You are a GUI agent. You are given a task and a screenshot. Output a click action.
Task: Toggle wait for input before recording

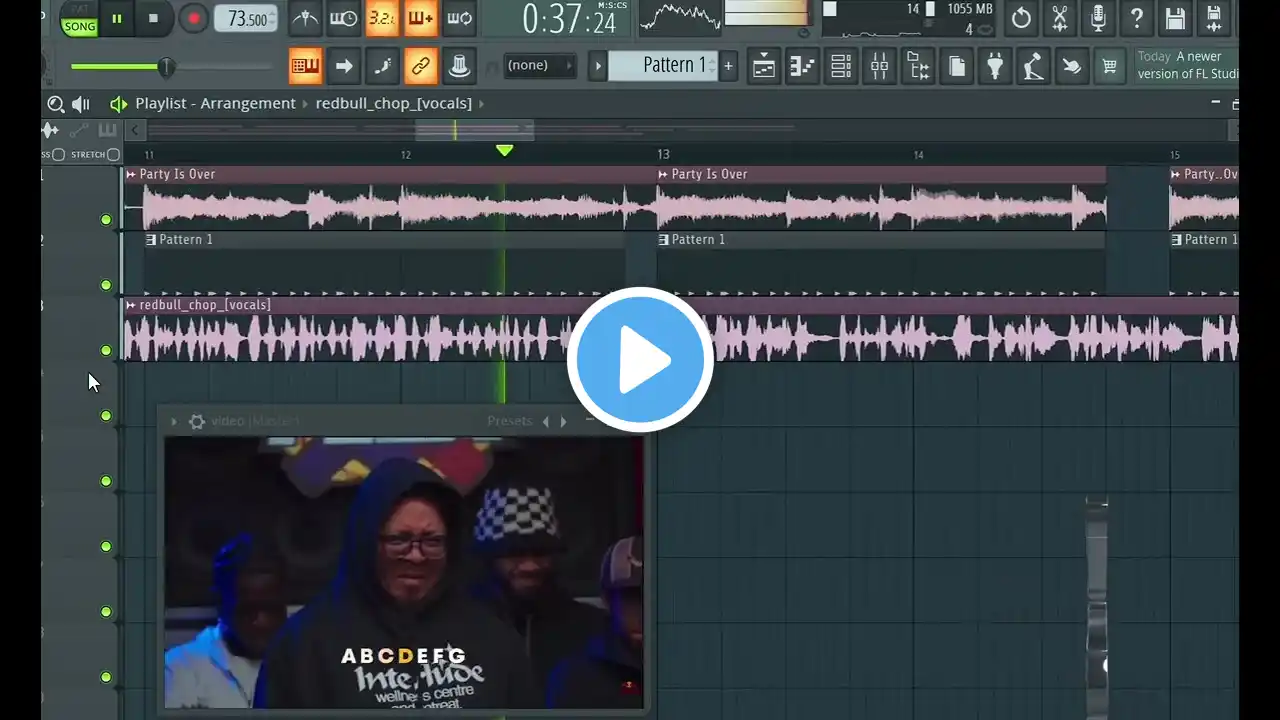point(343,18)
